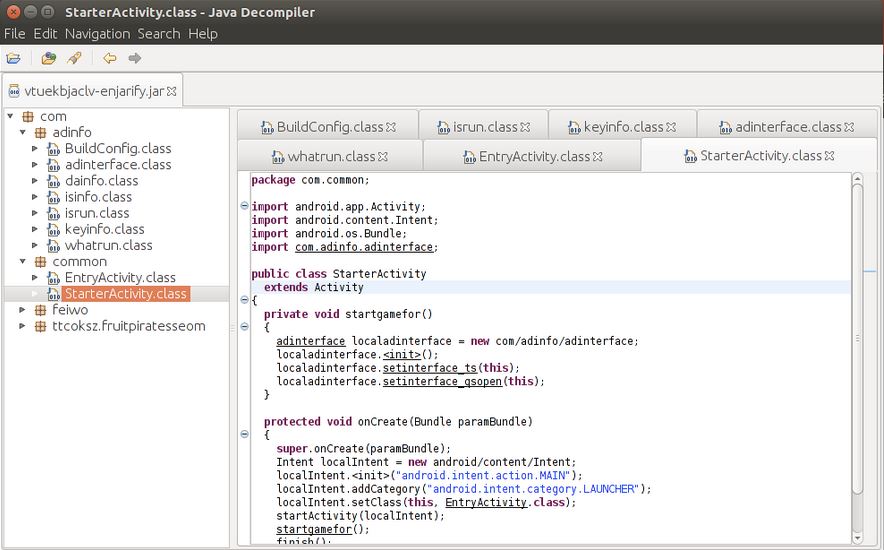
Task: Select whatrun.class in the tree
Action: tap(109, 246)
